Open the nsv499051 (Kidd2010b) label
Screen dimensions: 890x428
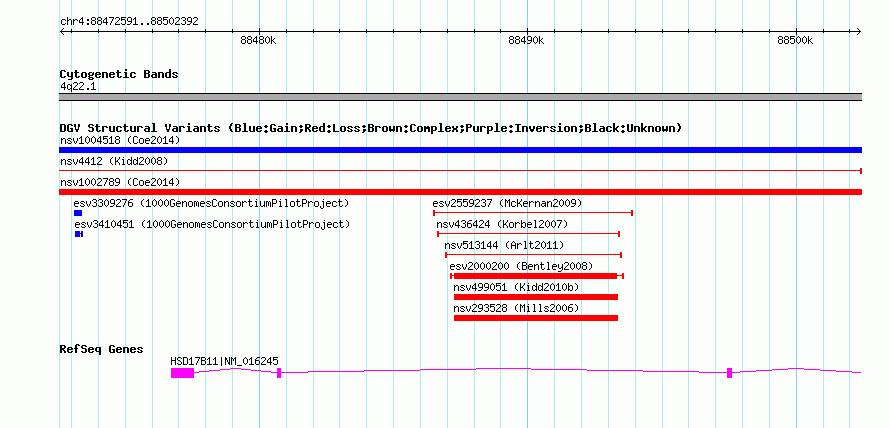click(x=517, y=287)
